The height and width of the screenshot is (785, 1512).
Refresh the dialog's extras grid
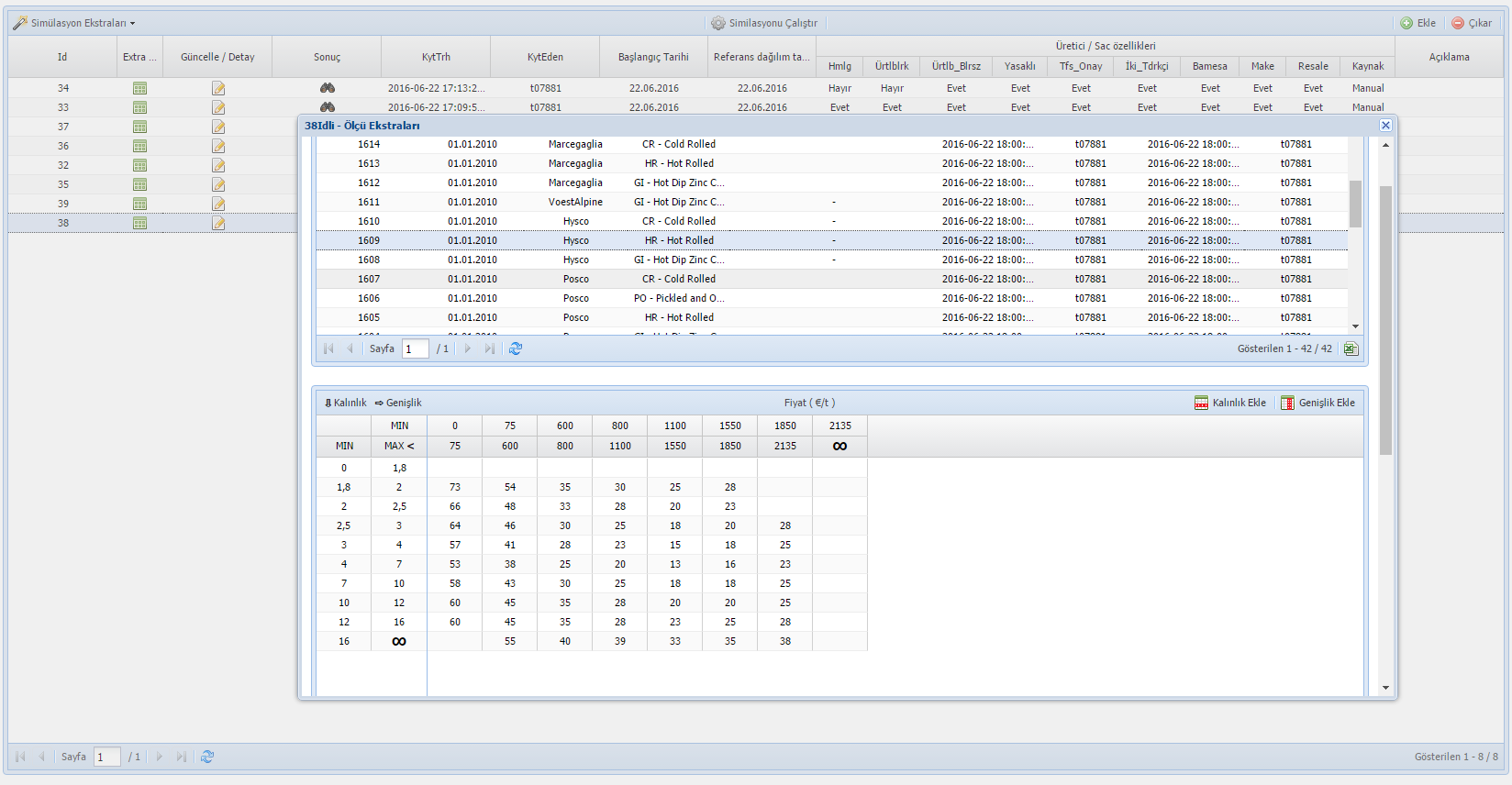(516, 348)
